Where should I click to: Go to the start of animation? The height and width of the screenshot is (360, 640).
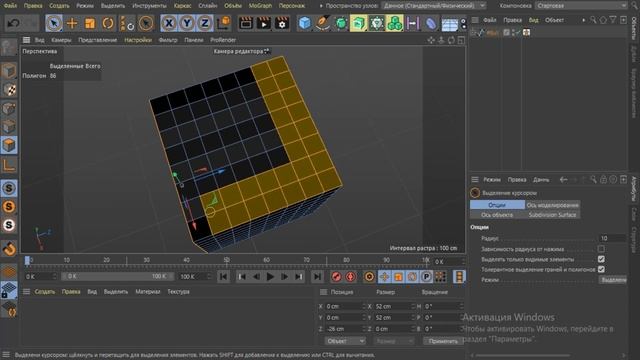point(223,277)
